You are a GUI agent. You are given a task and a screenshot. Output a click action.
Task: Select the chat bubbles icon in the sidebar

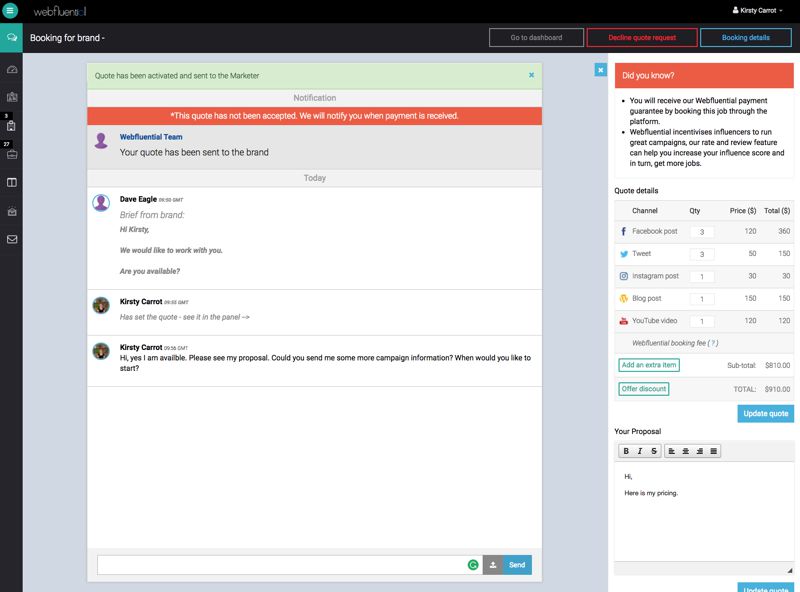click(11, 38)
